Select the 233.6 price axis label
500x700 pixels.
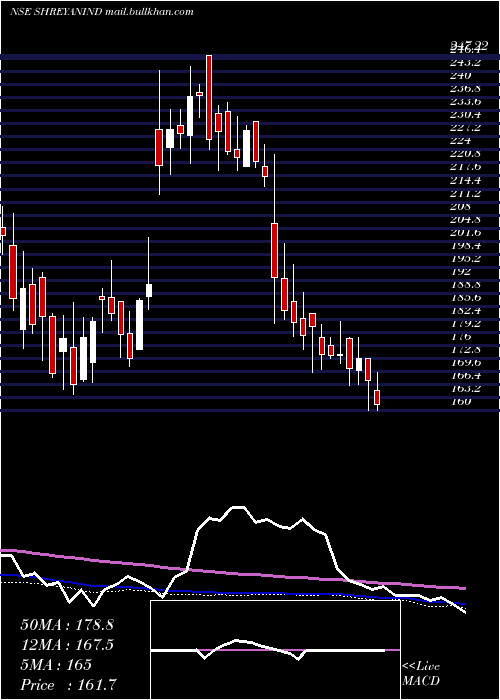[x=465, y=102]
